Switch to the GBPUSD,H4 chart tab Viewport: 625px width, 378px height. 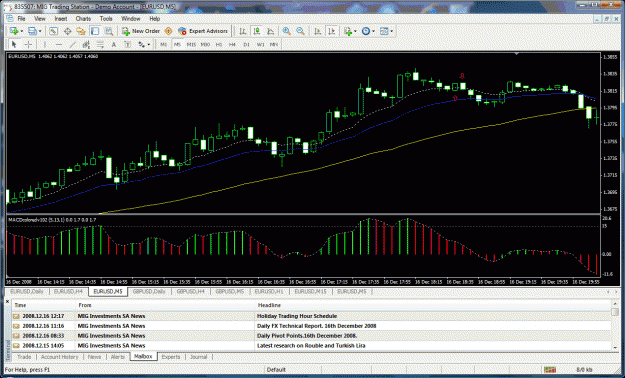191,292
